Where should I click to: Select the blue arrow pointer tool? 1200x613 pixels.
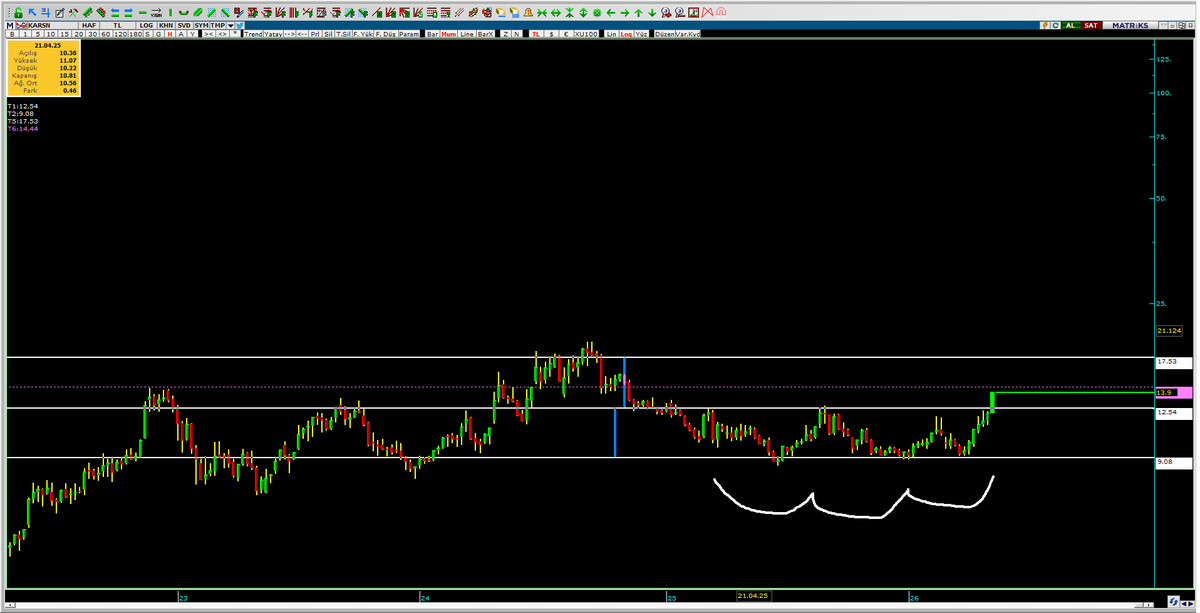(x=32, y=13)
